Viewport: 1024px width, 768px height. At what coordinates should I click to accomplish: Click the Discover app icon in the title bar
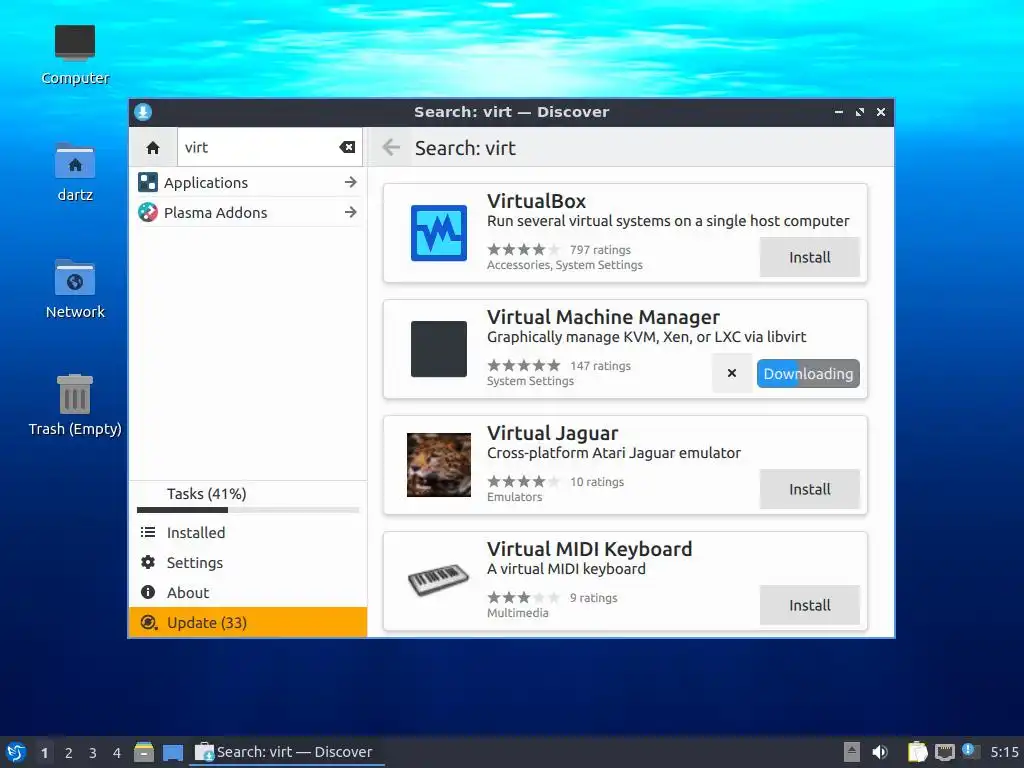[143, 112]
